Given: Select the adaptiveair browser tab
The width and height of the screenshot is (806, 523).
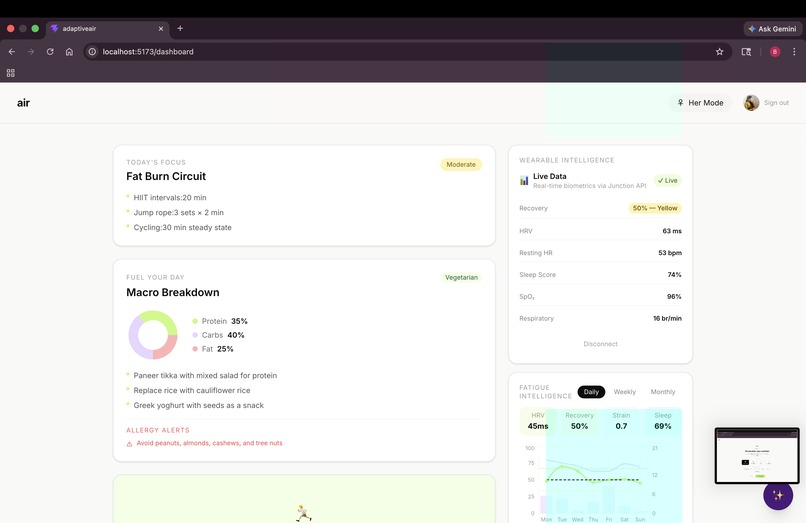Looking at the screenshot, I should coord(107,29).
